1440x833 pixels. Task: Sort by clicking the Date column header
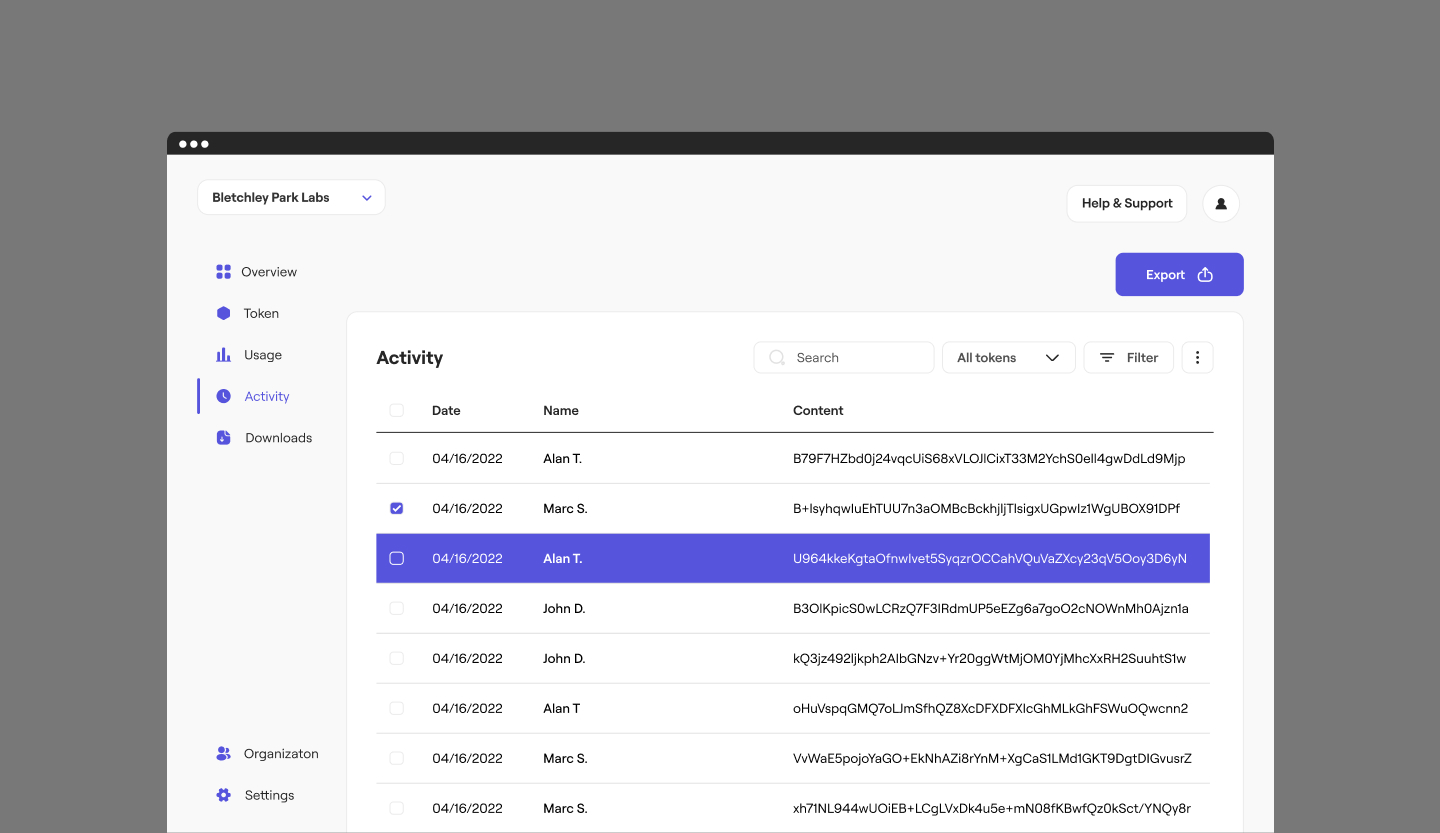[x=446, y=410]
